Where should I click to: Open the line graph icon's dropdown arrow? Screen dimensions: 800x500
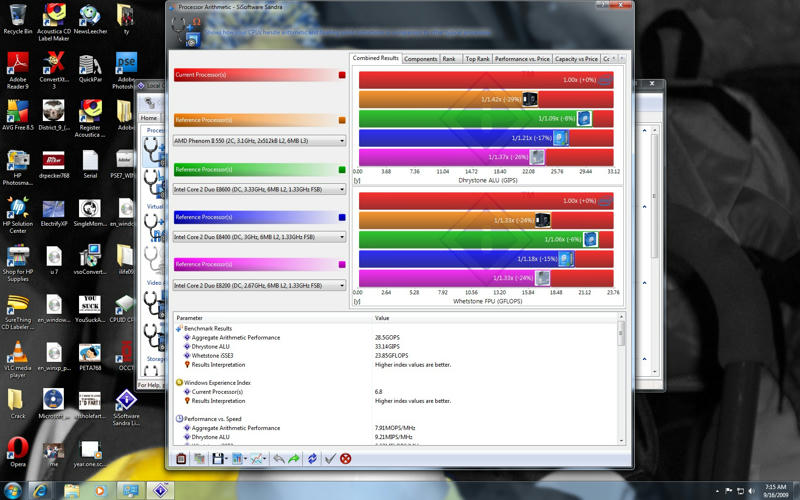(x=265, y=459)
